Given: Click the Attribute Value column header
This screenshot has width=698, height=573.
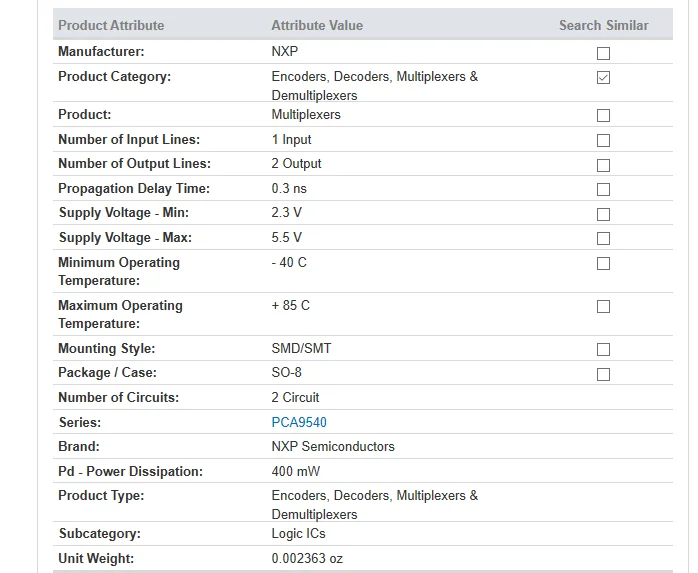Looking at the screenshot, I should [317, 25].
